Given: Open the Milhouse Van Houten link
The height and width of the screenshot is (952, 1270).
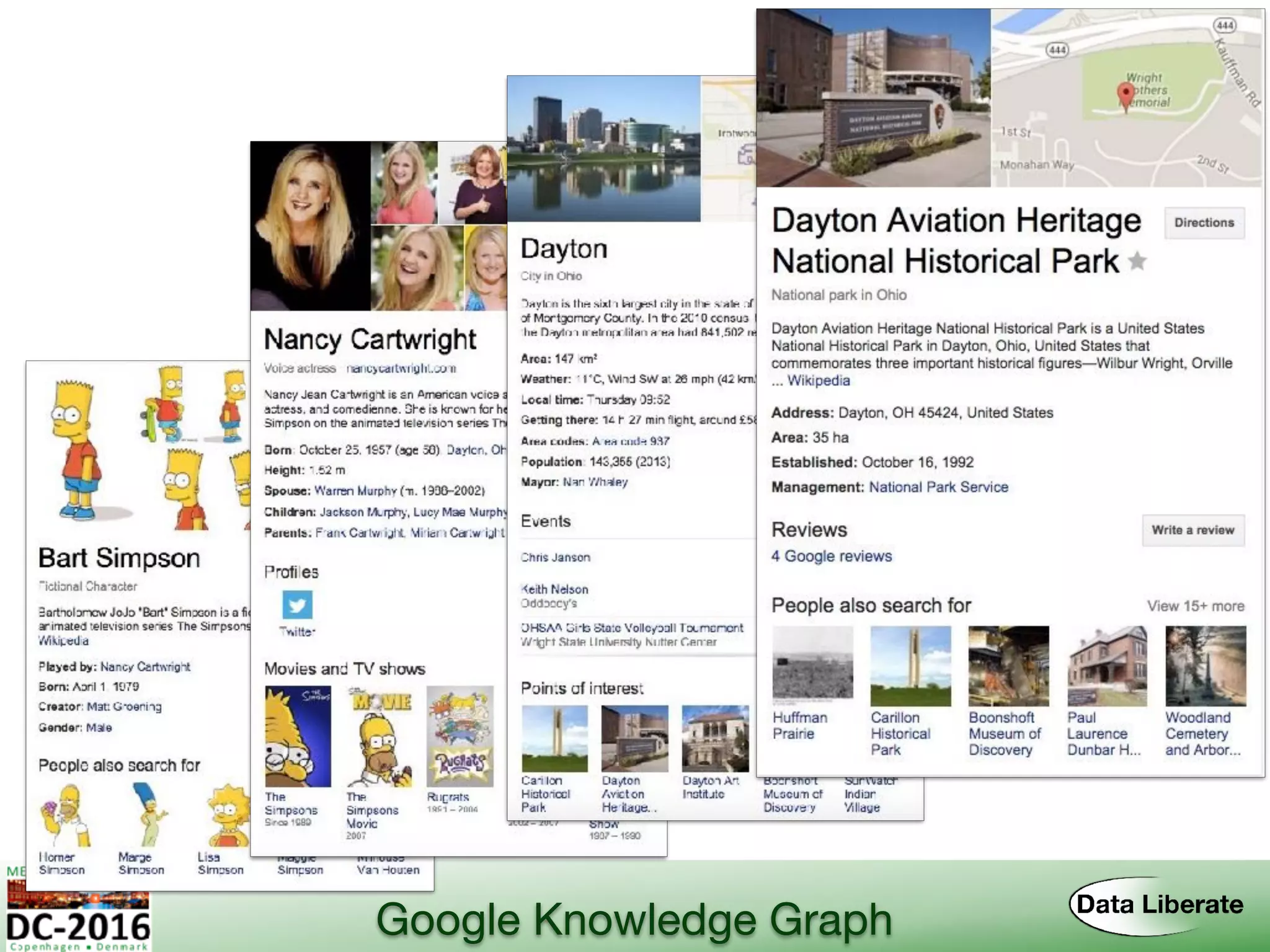Looking at the screenshot, I should [x=388, y=865].
